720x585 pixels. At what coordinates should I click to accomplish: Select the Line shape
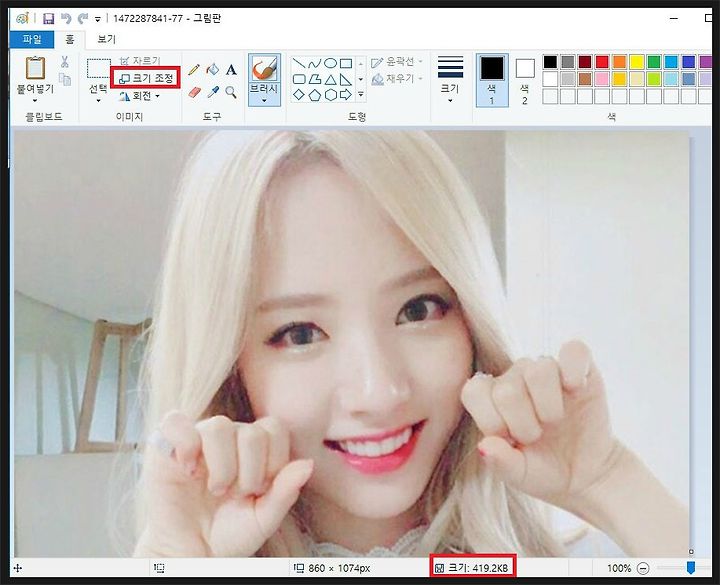point(298,63)
